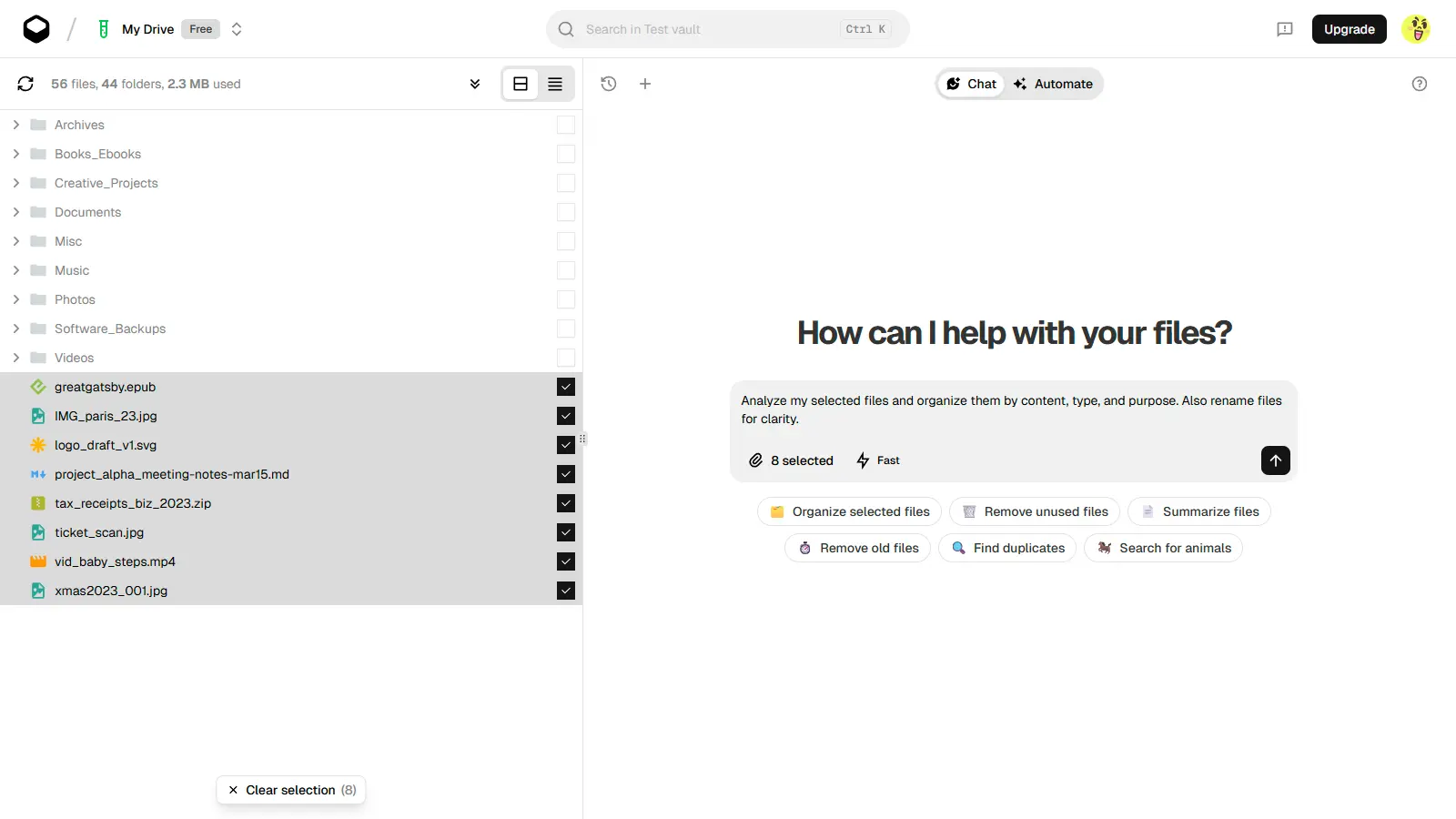Screen dimensions: 1456x819
Task: Click the app logo home icon
Action: (36, 29)
